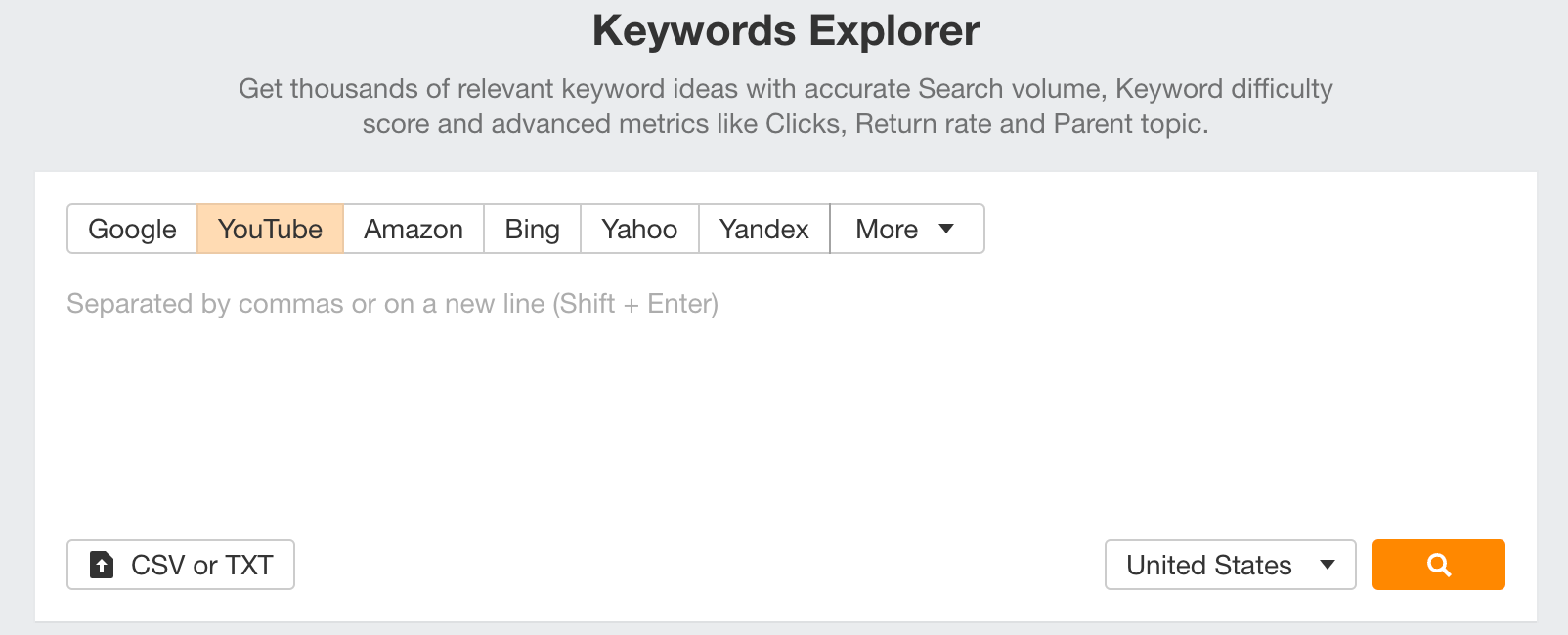This screenshot has height=635, width=1568.
Task: Click the empty area below the placeholder
Action: [x=786, y=420]
